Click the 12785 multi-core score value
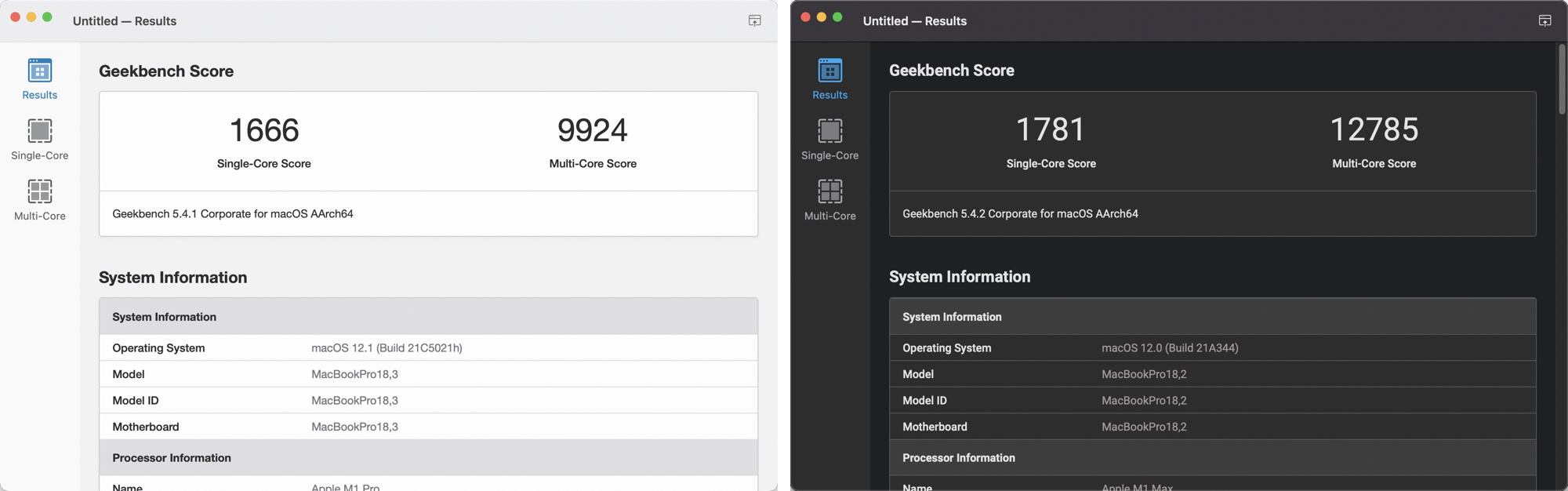The height and width of the screenshot is (491, 1568). [1374, 129]
